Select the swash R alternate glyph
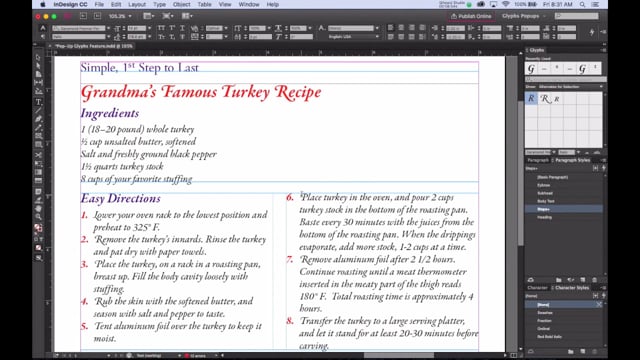This screenshot has height=360, width=640. point(544,99)
